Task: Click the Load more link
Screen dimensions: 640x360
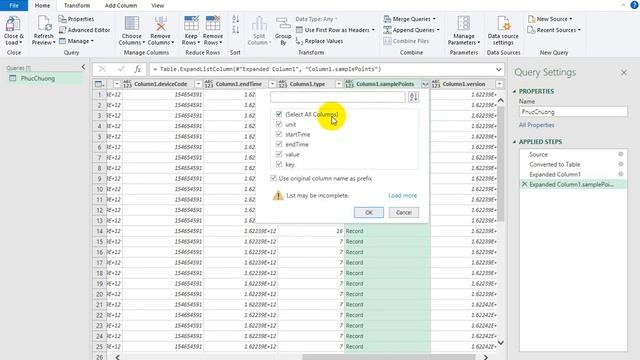Action: tap(402, 196)
